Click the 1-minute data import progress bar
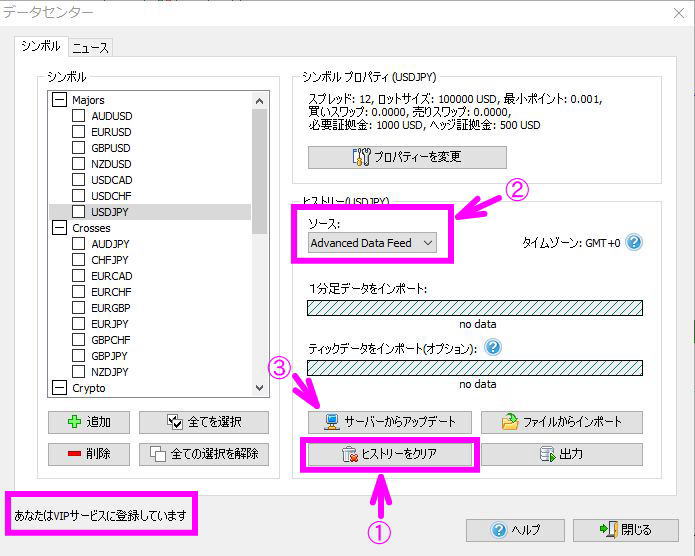The width and height of the screenshot is (695, 556). 475,308
